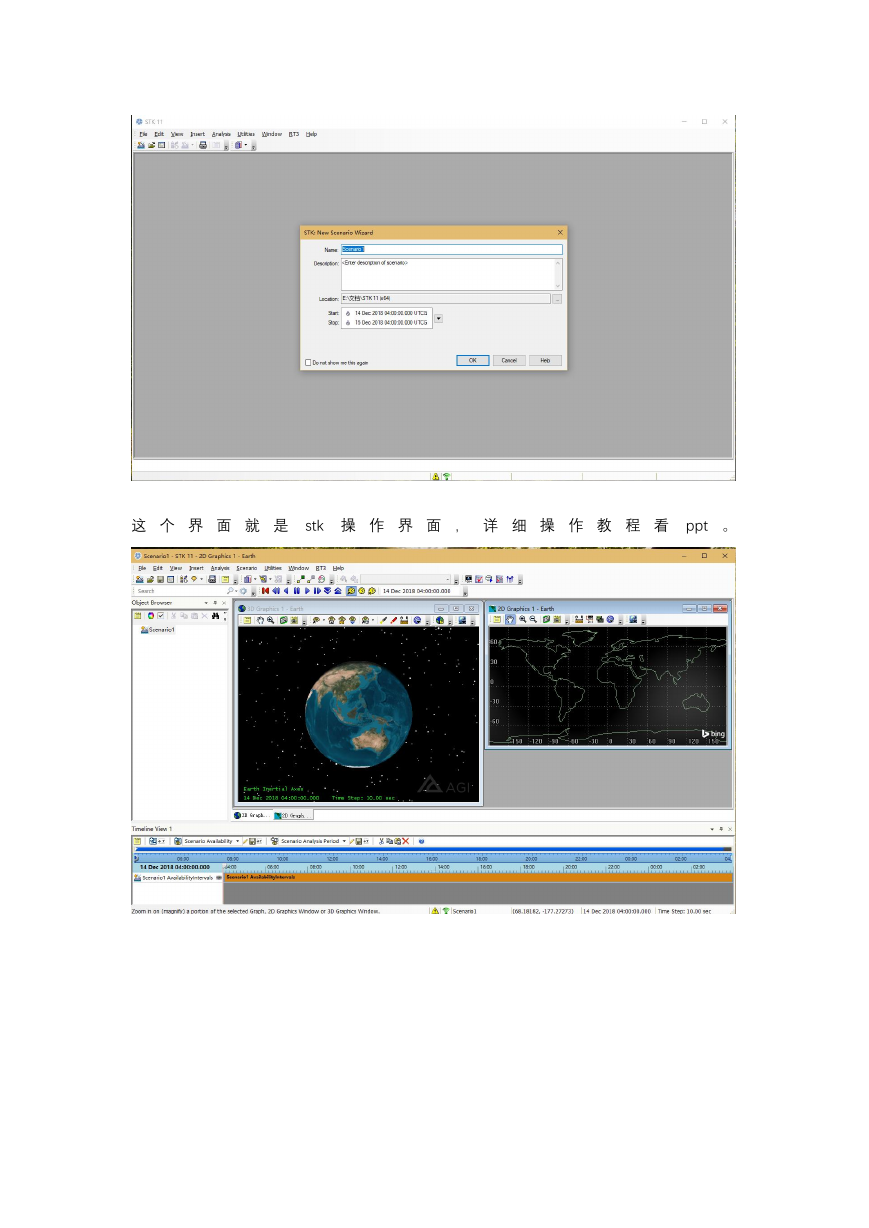This screenshot has width=869, height=1228.
Task: Click OK in New Scenario Wizard
Action: click(472, 360)
